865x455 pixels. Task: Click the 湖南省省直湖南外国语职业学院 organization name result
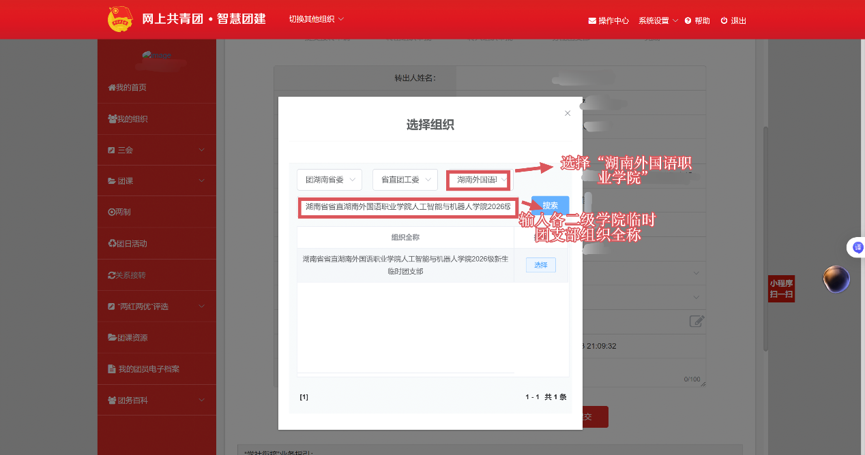point(405,265)
